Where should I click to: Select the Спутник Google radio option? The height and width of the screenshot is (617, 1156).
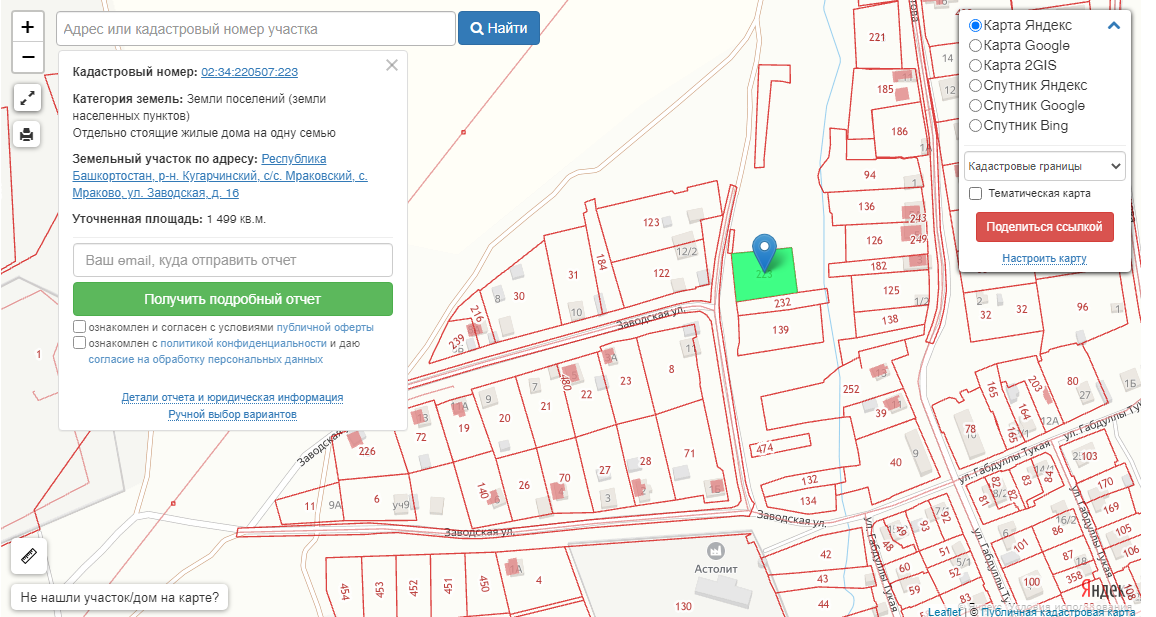coord(975,105)
